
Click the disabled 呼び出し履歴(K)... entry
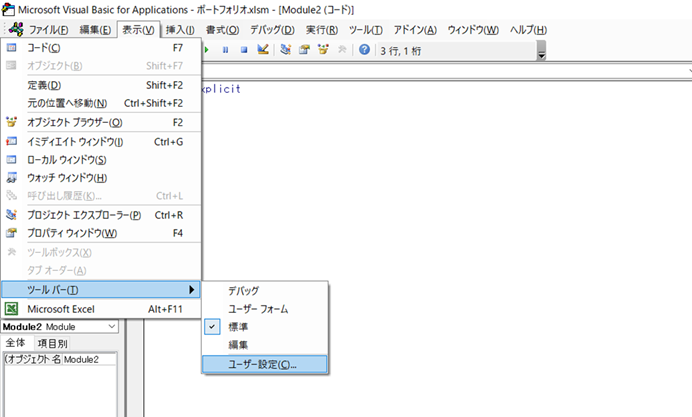(x=101, y=196)
